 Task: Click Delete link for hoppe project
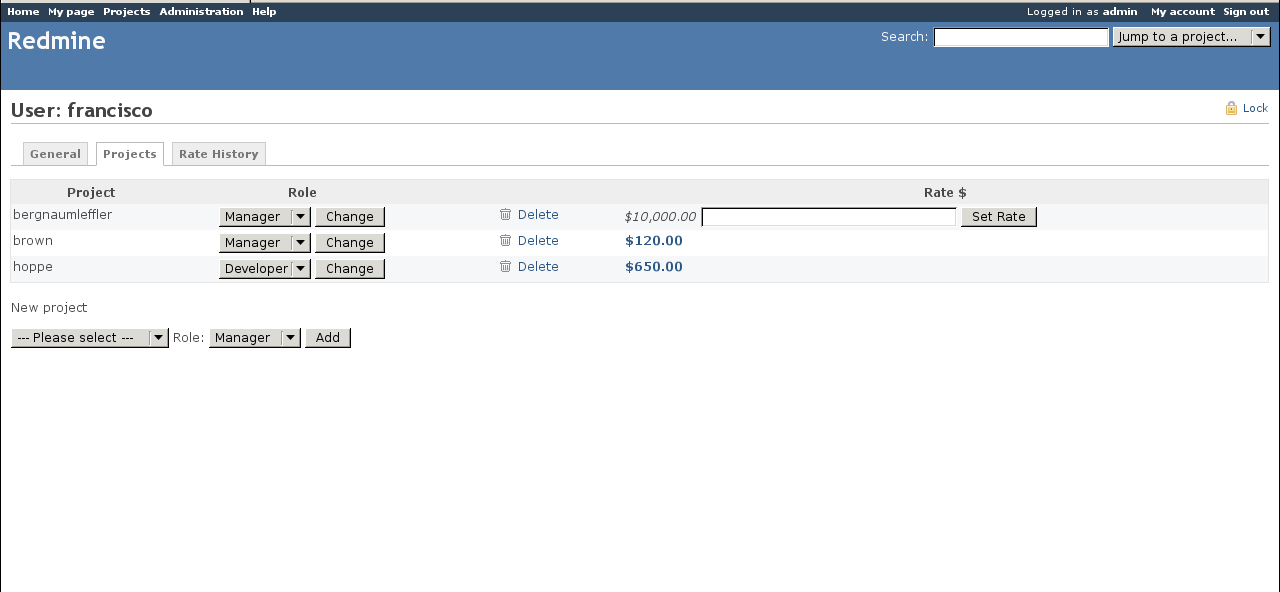coord(538,267)
